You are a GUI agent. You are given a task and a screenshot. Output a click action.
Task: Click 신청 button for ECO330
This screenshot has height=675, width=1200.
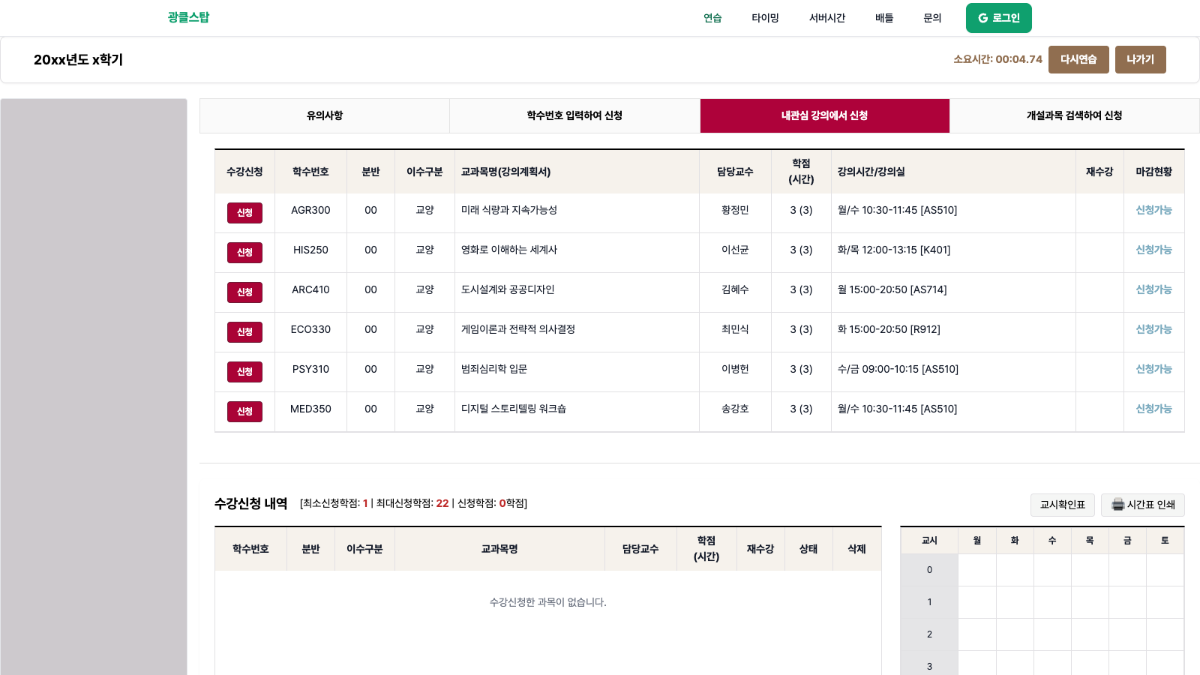(x=244, y=332)
